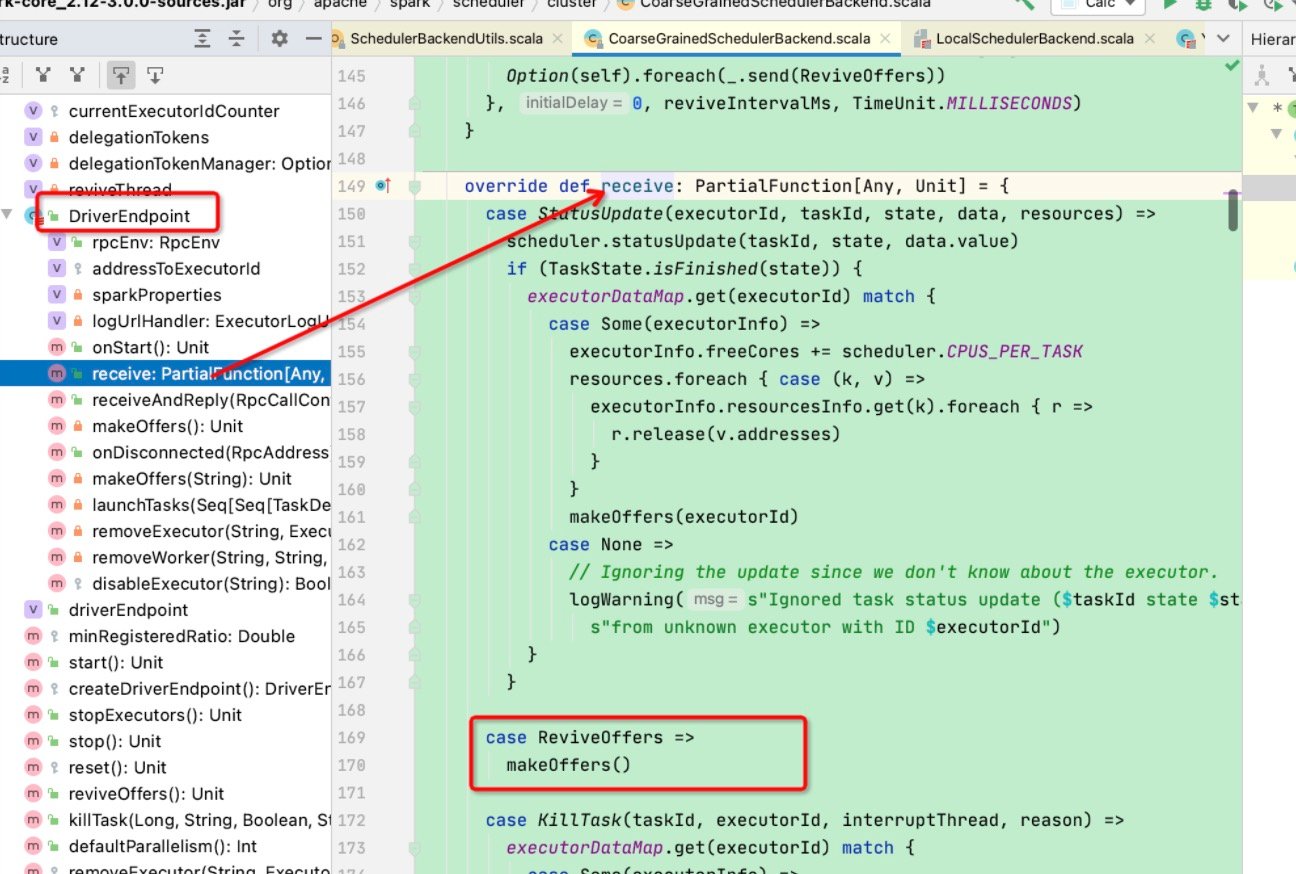Click the overriding method gutter icon at line 149
Image resolution: width=1296 pixels, height=874 pixels.
pyautogui.click(x=383, y=186)
